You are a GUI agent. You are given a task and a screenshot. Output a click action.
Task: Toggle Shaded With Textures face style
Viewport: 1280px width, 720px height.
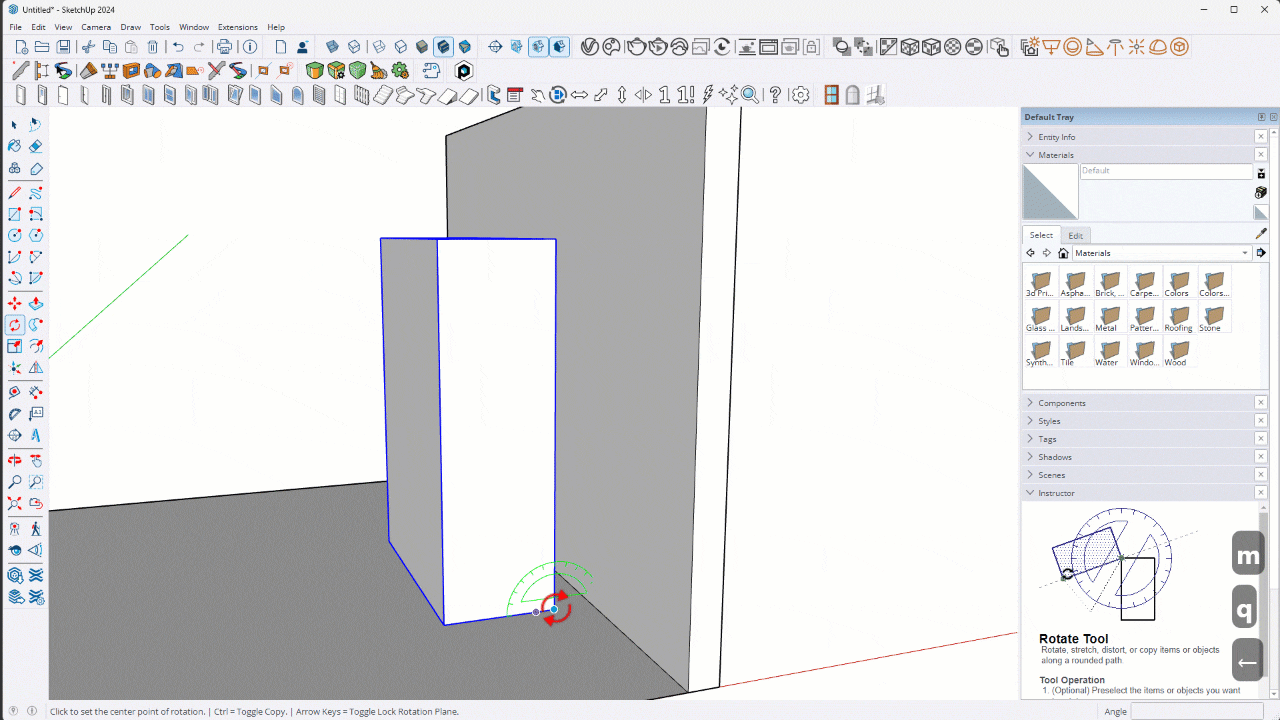442,47
